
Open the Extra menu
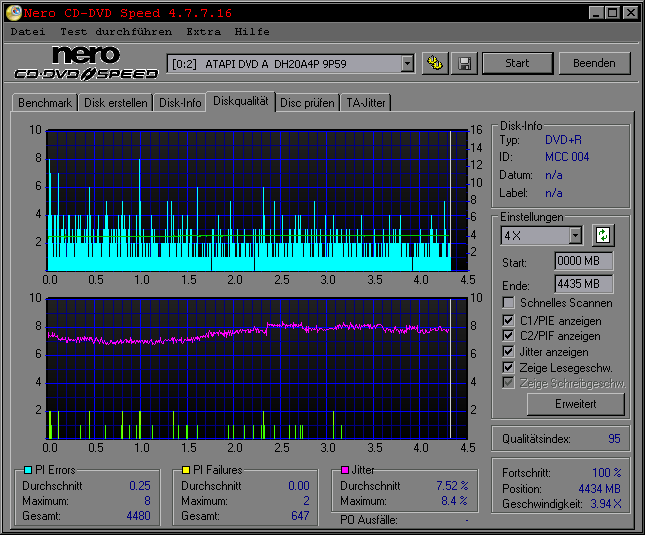click(204, 32)
